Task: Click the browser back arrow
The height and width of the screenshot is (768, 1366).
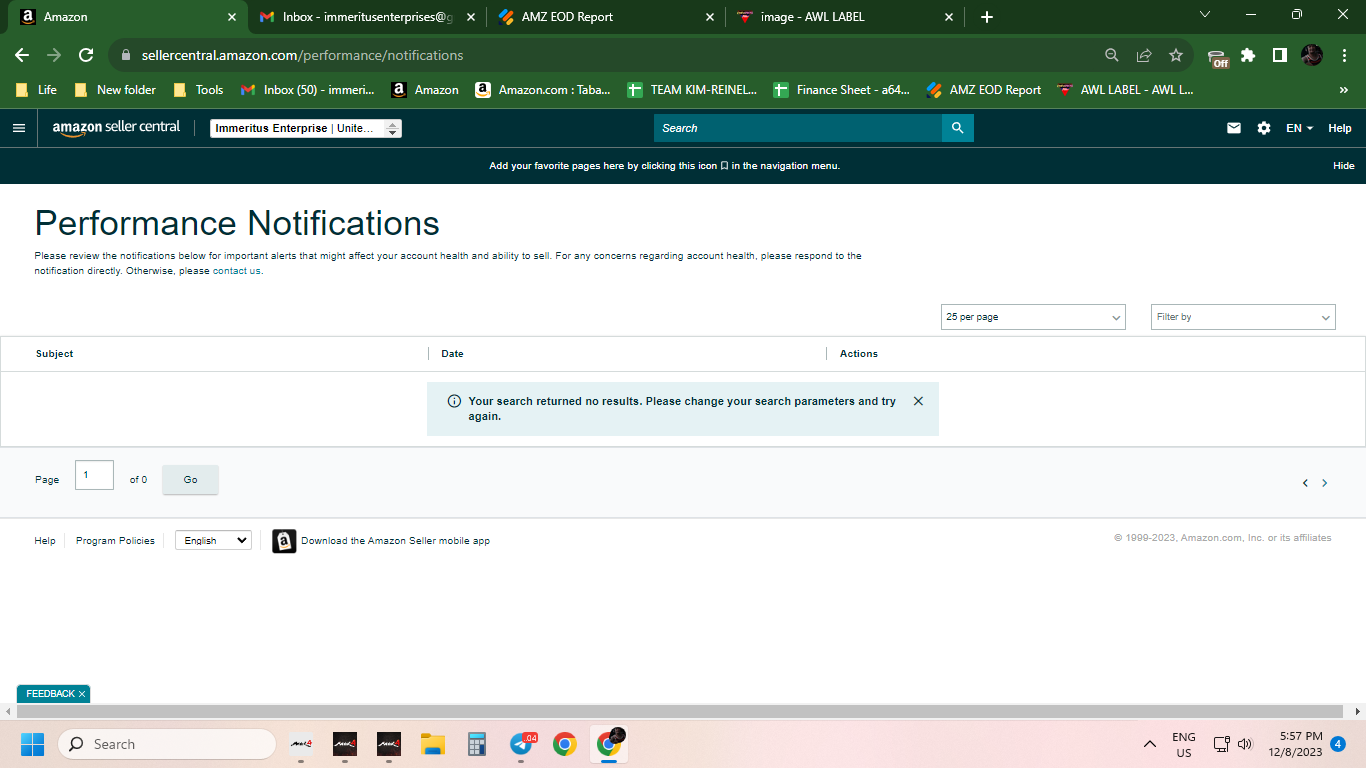Action: [x=22, y=55]
